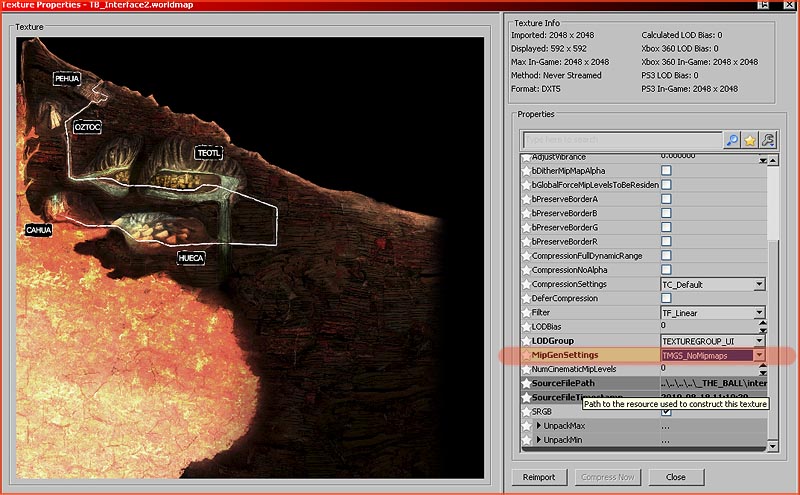Viewport: 800px width, 495px height.
Task: Enable the bDitherMipMapAlpha checkbox
Action: tap(666, 170)
